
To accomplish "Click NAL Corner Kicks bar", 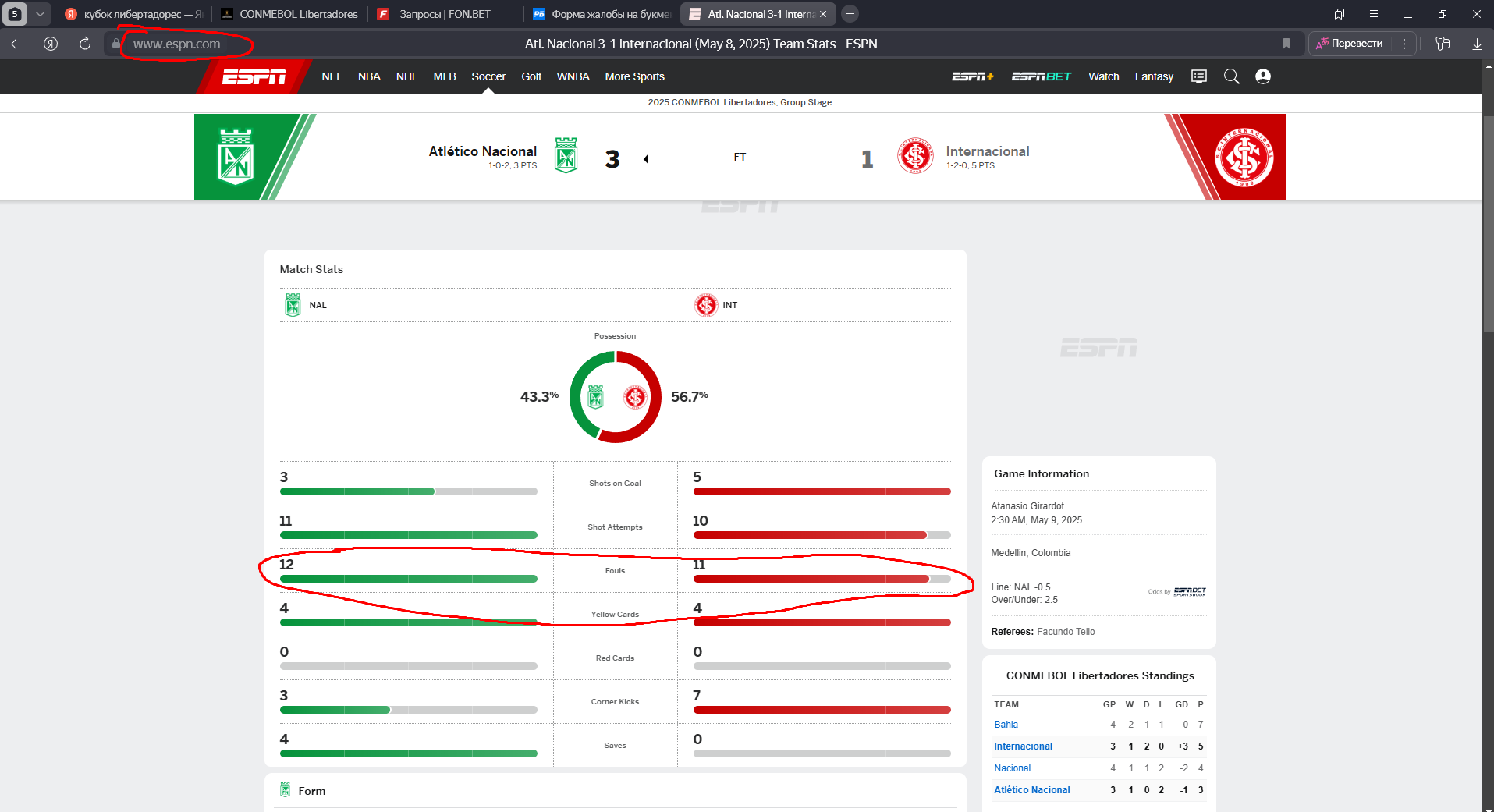I will (x=409, y=710).
